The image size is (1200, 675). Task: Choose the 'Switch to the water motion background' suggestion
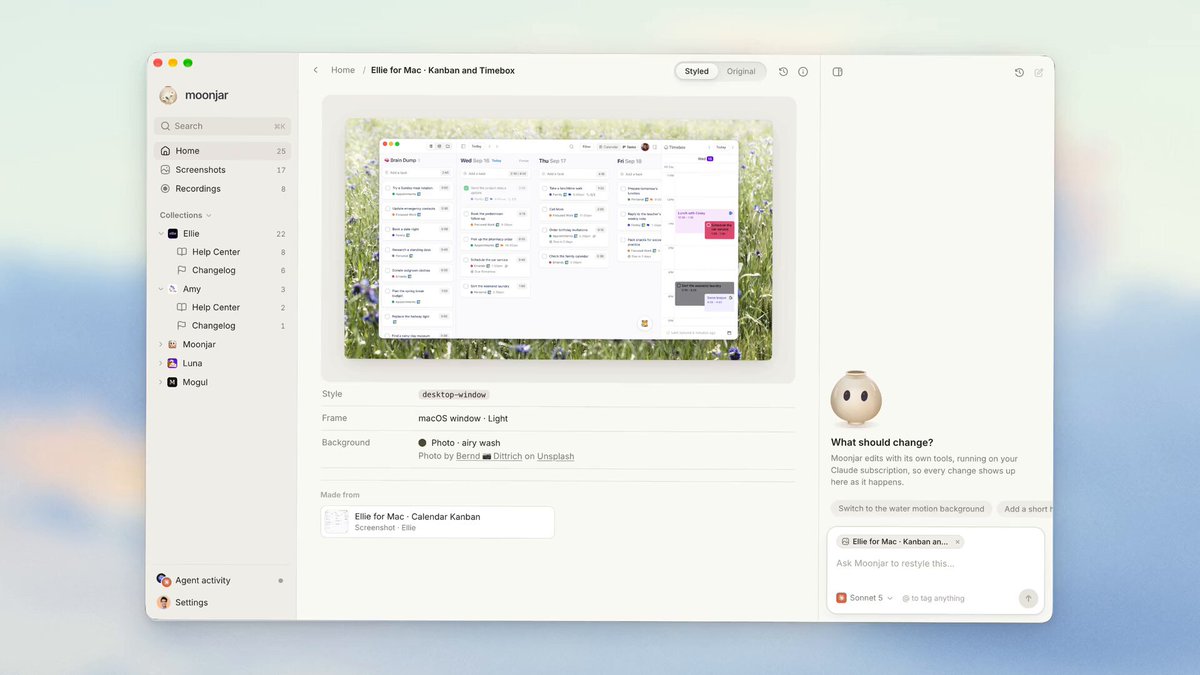(x=911, y=509)
